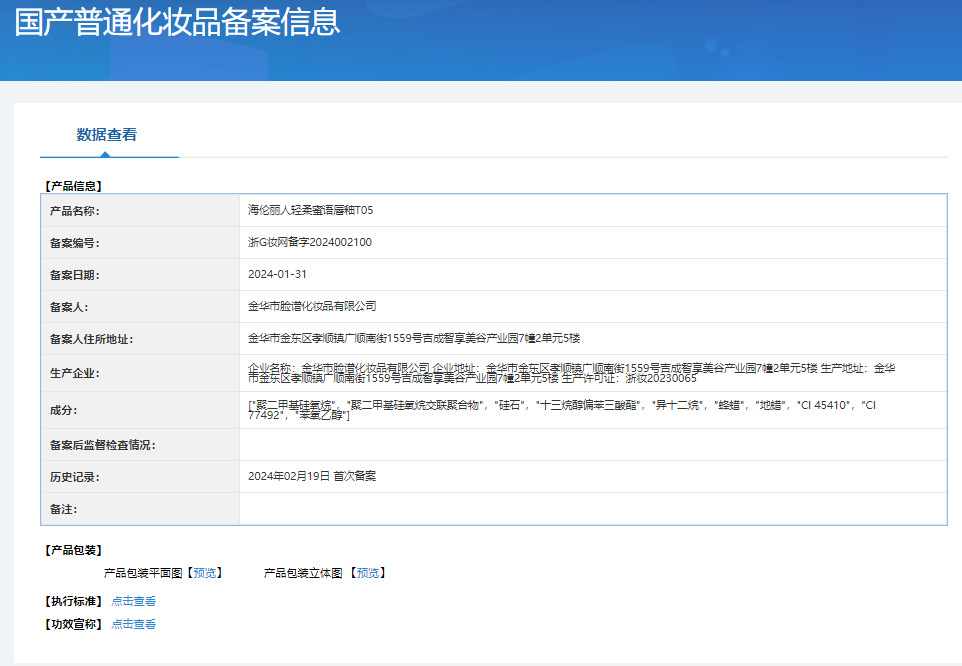Open 预览 link for 产品包装平面图

tap(204, 573)
